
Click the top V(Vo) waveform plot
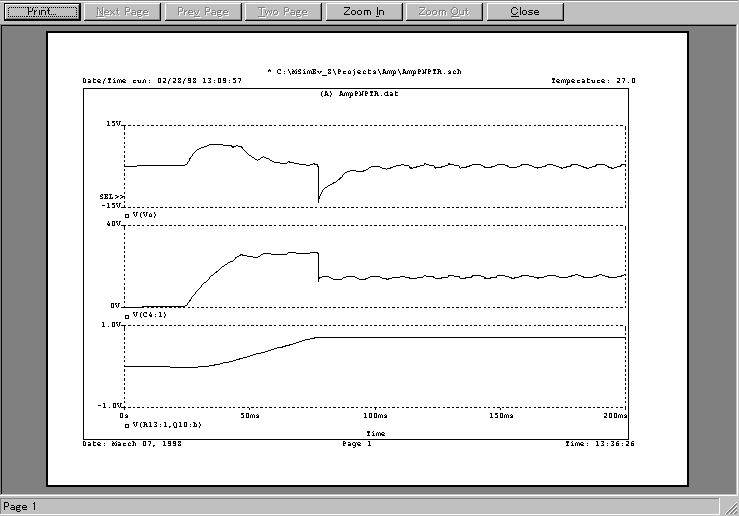(375, 165)
